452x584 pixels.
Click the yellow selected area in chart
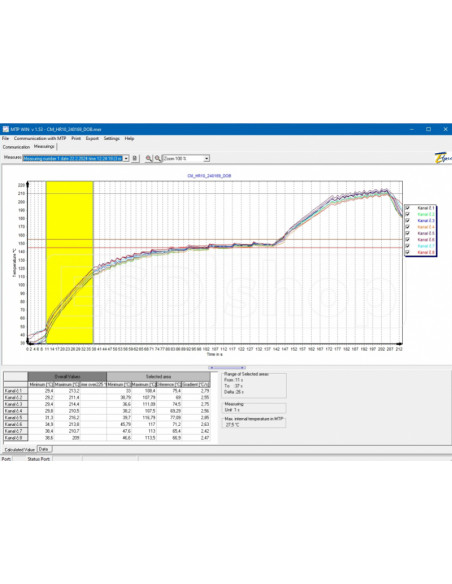[70, 262]
